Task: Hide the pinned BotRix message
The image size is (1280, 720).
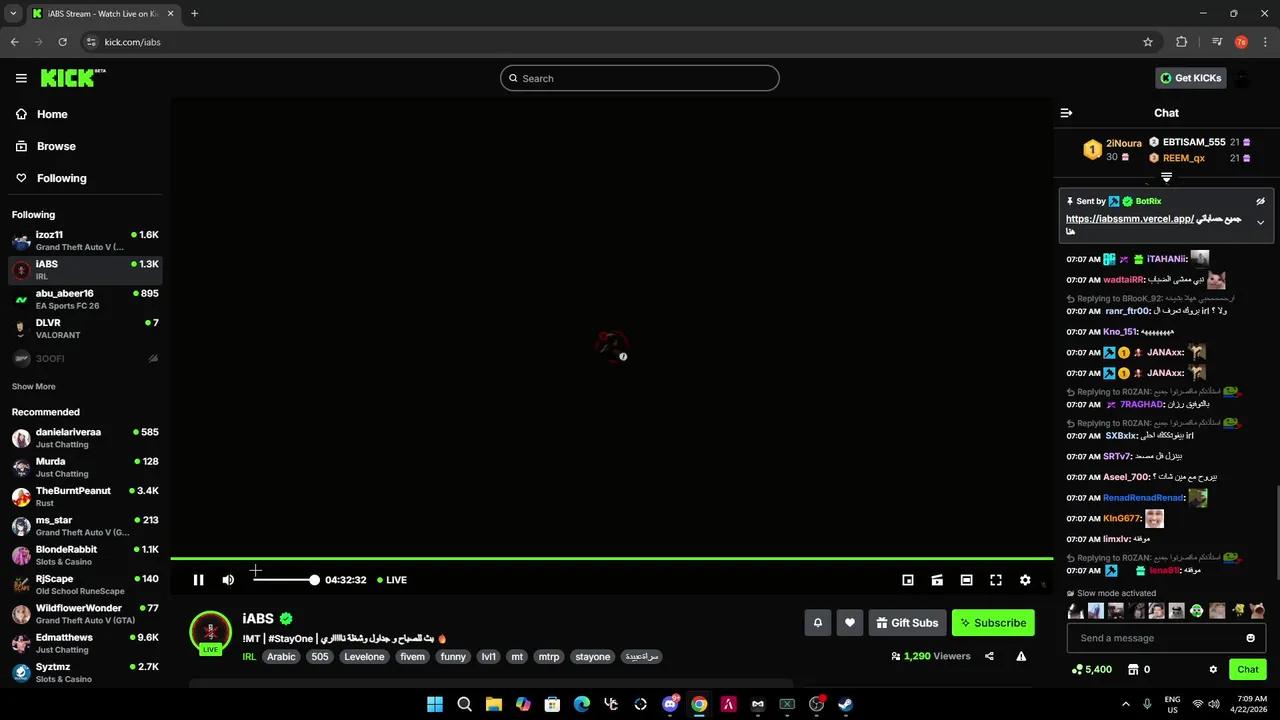Action: [1260, 201]
